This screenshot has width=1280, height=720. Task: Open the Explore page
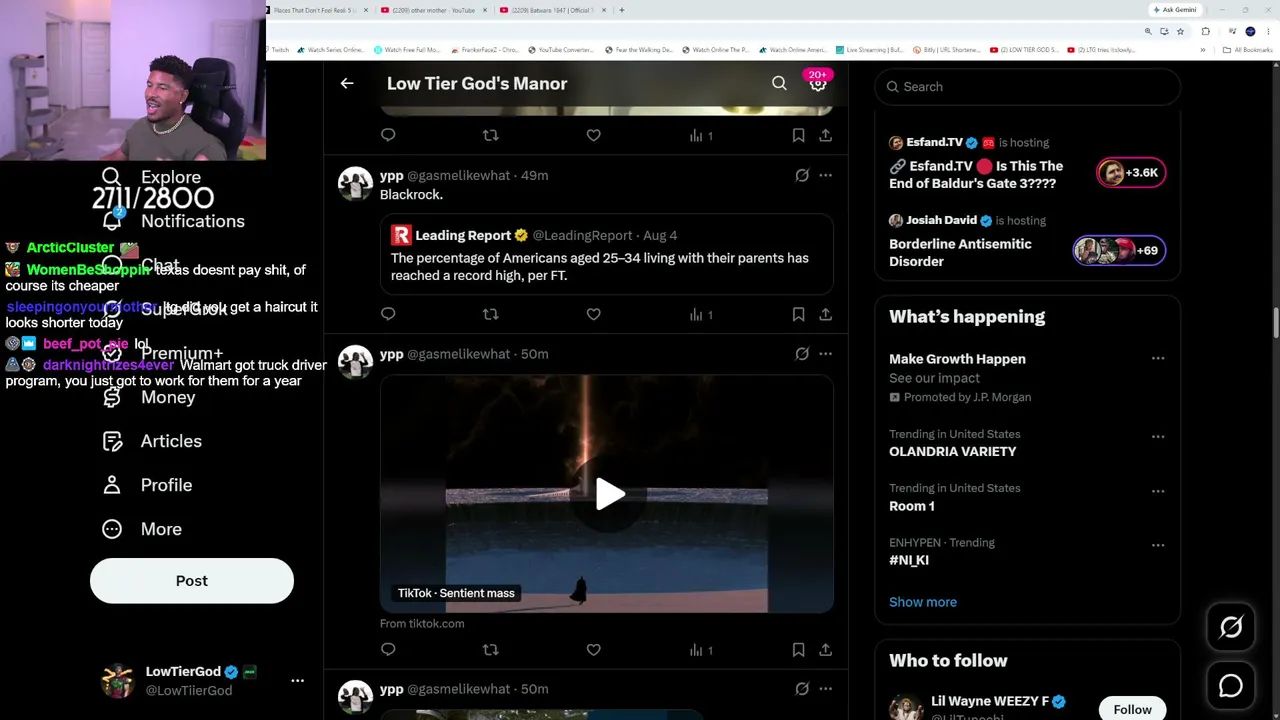click(x=152, y=178)
